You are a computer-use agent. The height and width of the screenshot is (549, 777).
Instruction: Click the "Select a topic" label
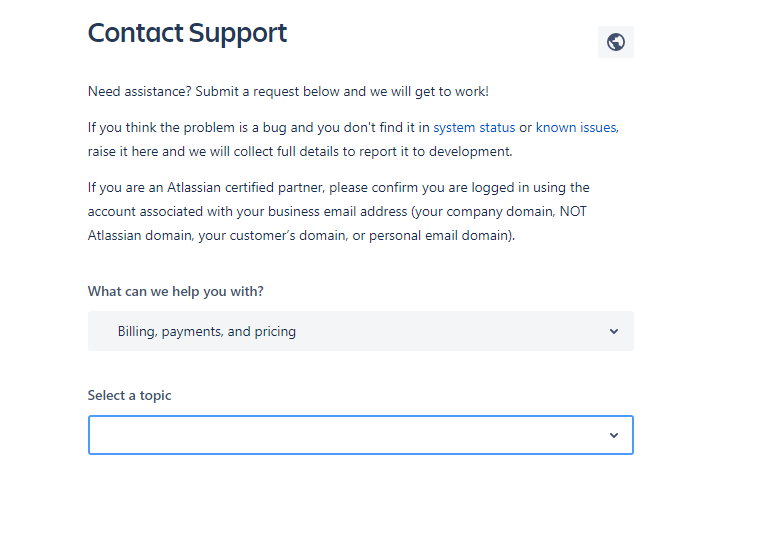coord(130,395)
